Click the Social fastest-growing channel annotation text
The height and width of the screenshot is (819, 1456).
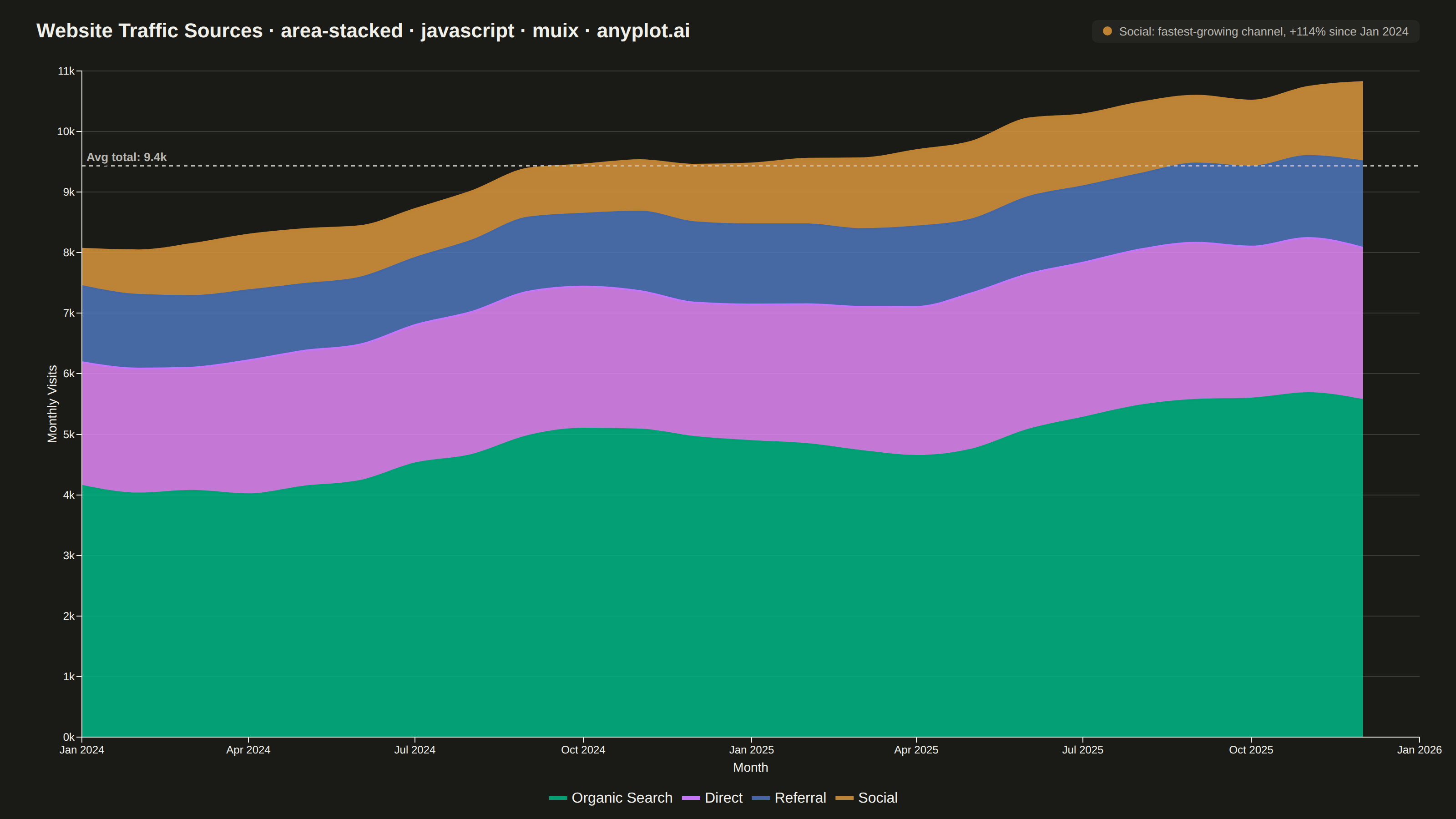click(x=1263, y=32)
